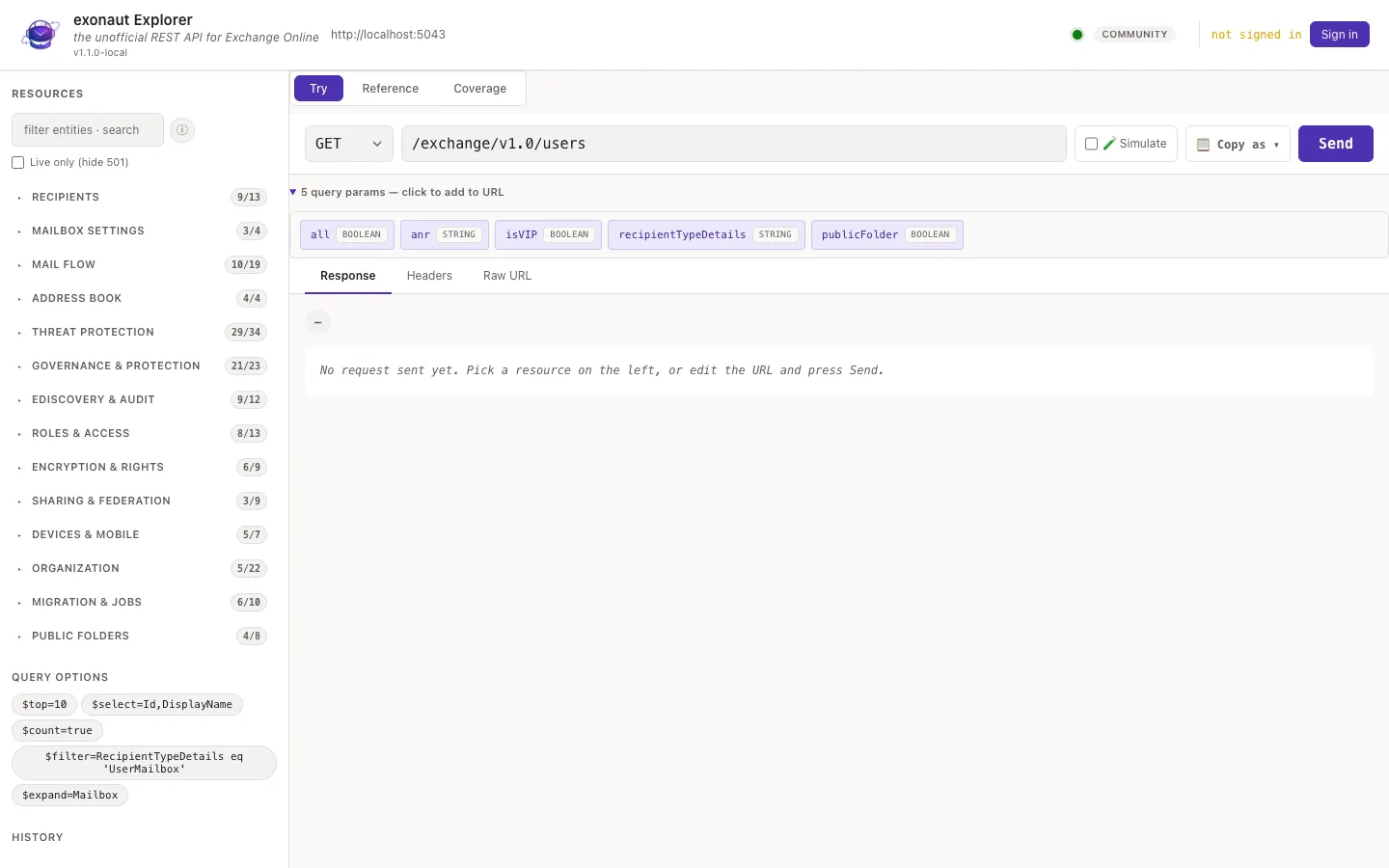Screen dimensions: 1389x868
Task: Apply the $expand=Mailbox query option
Action: click(x=70, y=796)
